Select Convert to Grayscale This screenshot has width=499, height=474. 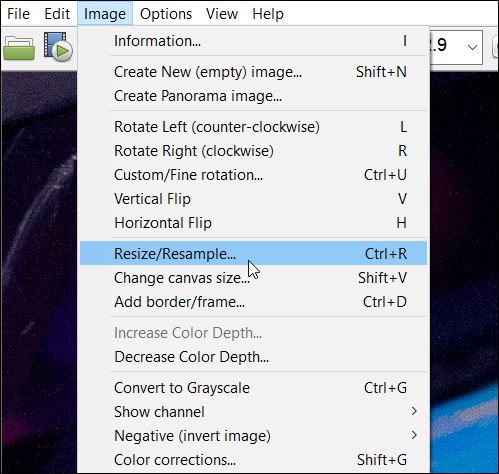coord(253,388)
